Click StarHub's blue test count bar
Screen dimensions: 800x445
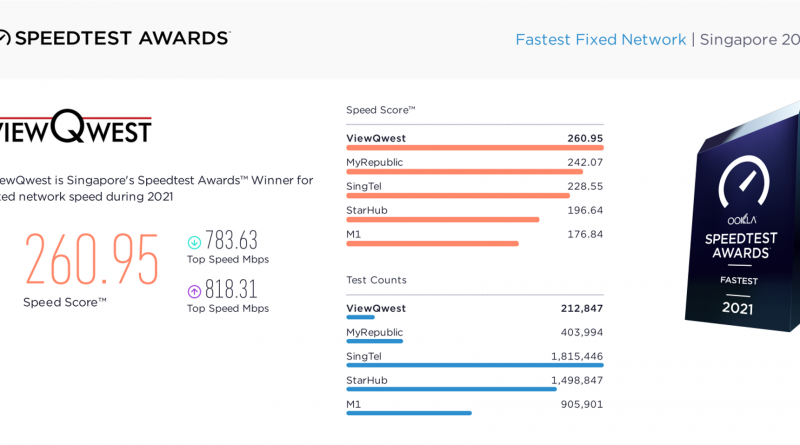click(x=452, y=389)
